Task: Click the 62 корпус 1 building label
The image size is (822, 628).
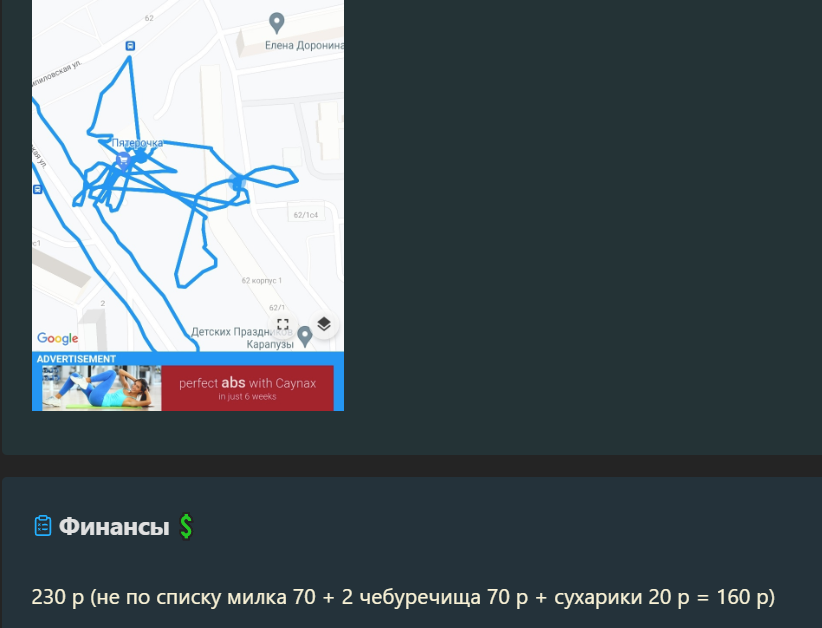Action: point(262,280)
